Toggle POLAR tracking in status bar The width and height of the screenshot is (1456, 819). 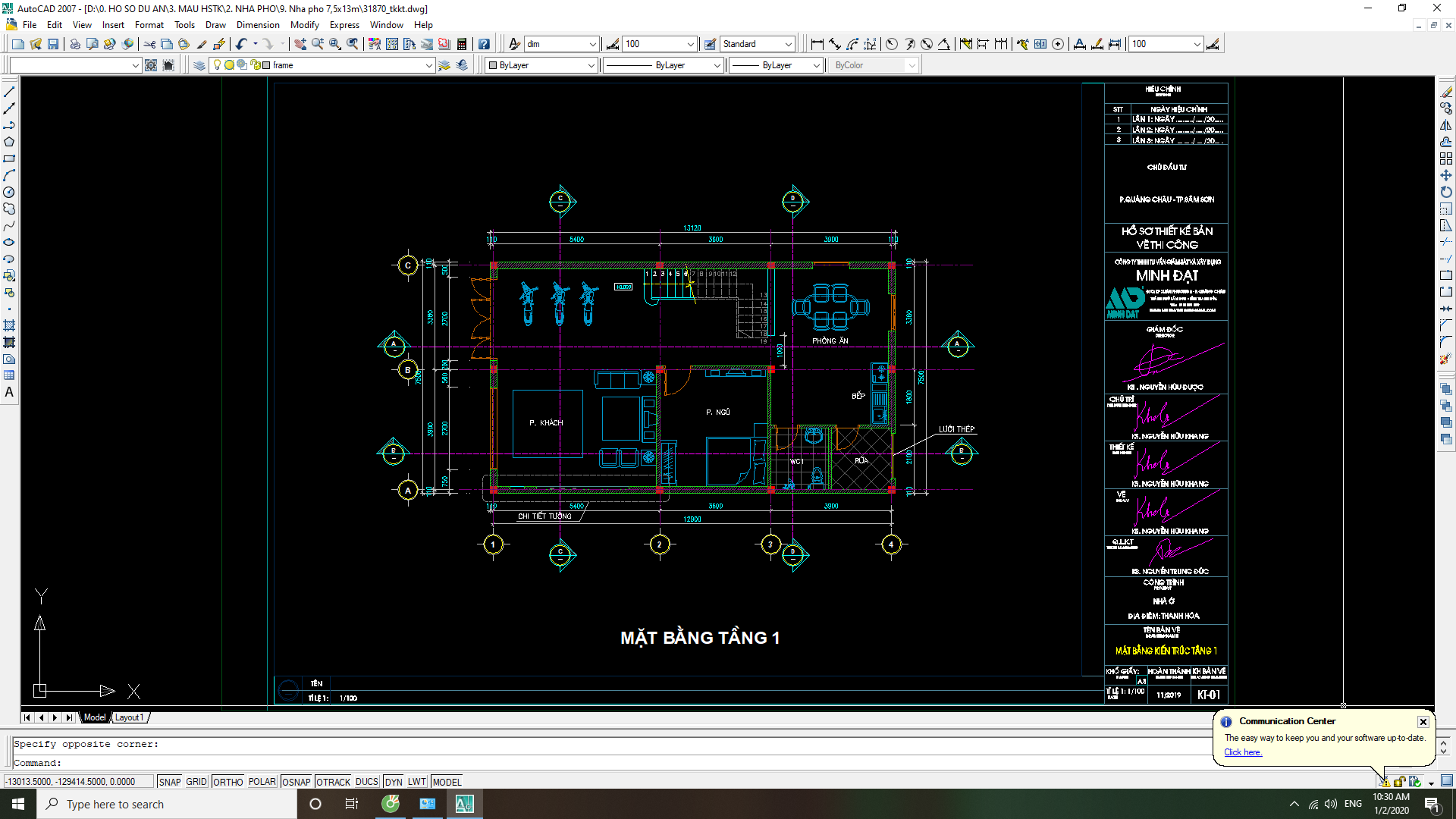coord(262,782)
